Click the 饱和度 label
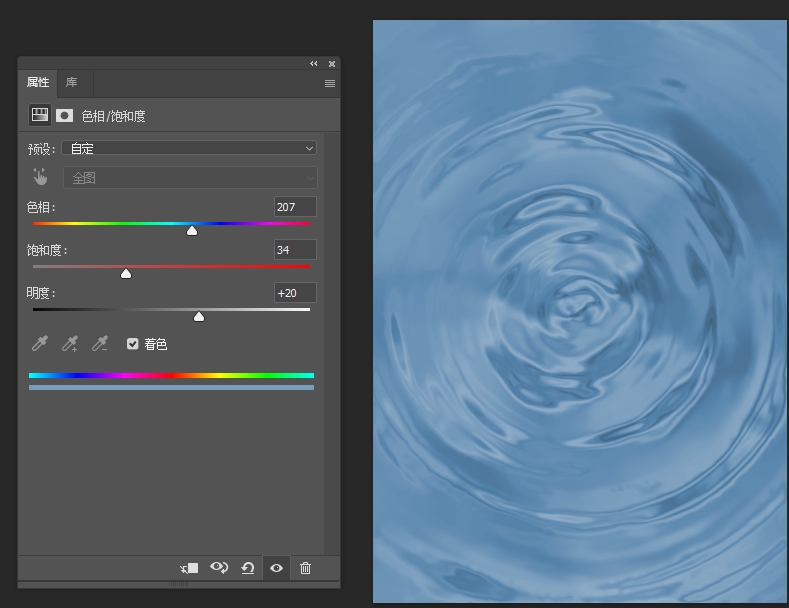 pyautogui.click(x=47, y=250)
